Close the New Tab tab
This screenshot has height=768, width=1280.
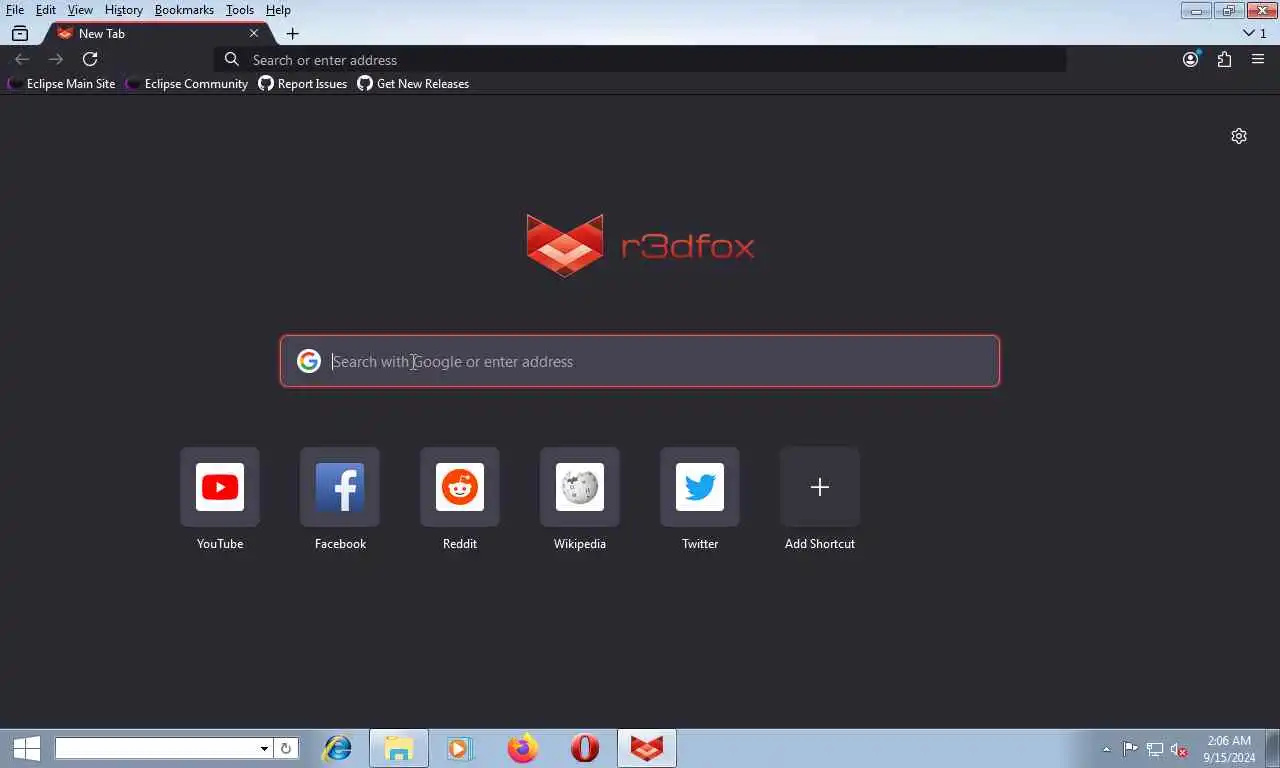254,33
